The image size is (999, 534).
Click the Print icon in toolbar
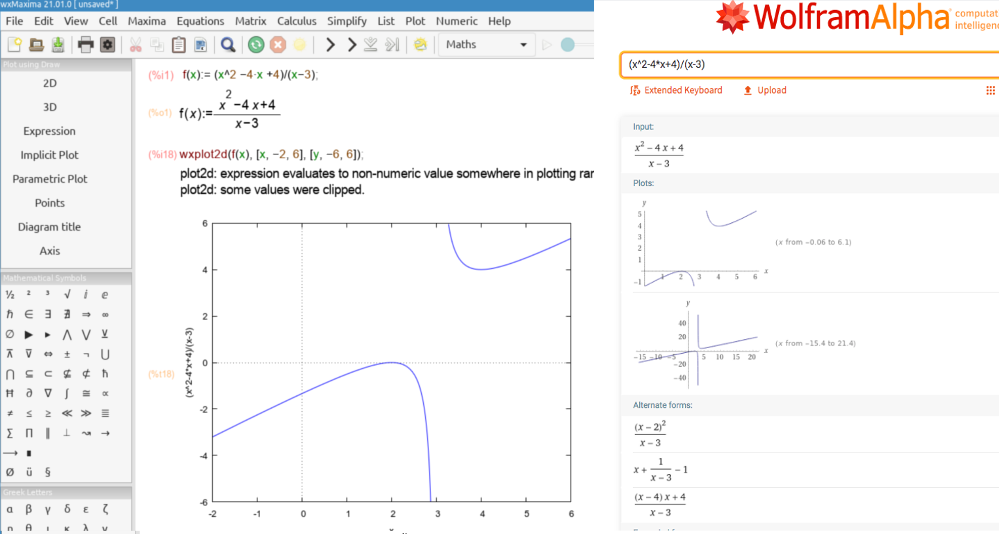85,45
